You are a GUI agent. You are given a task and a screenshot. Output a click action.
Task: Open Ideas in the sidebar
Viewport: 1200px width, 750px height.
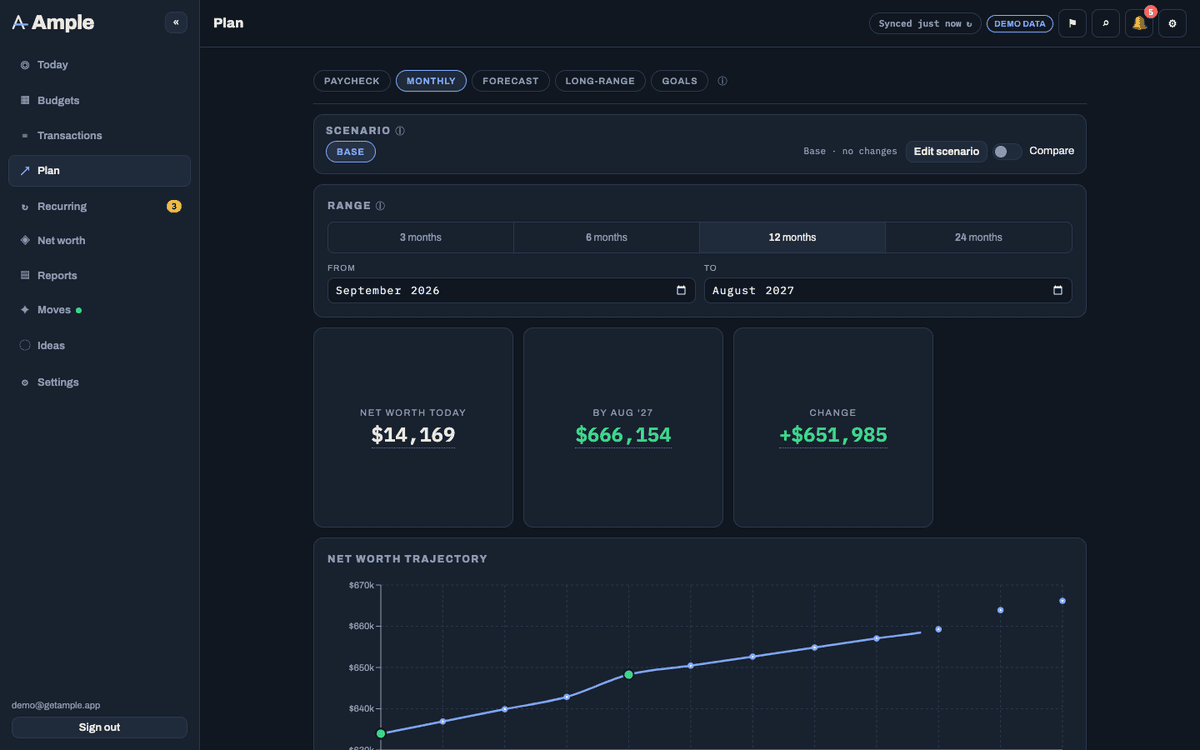(99, 345)
